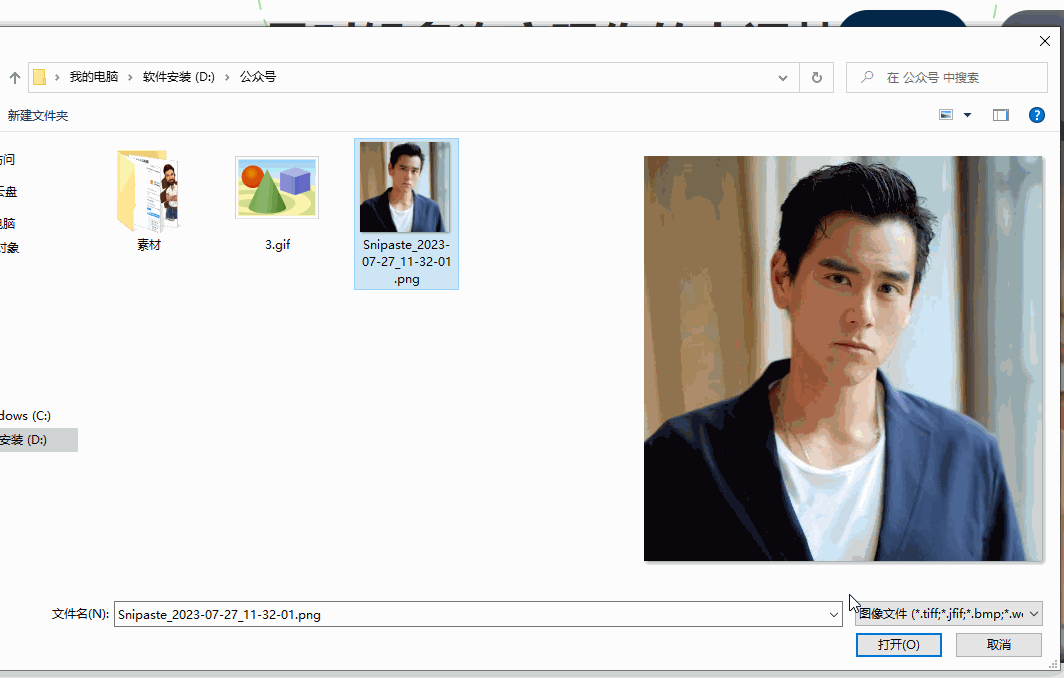Expand the file name dropdown arrow

834,615
